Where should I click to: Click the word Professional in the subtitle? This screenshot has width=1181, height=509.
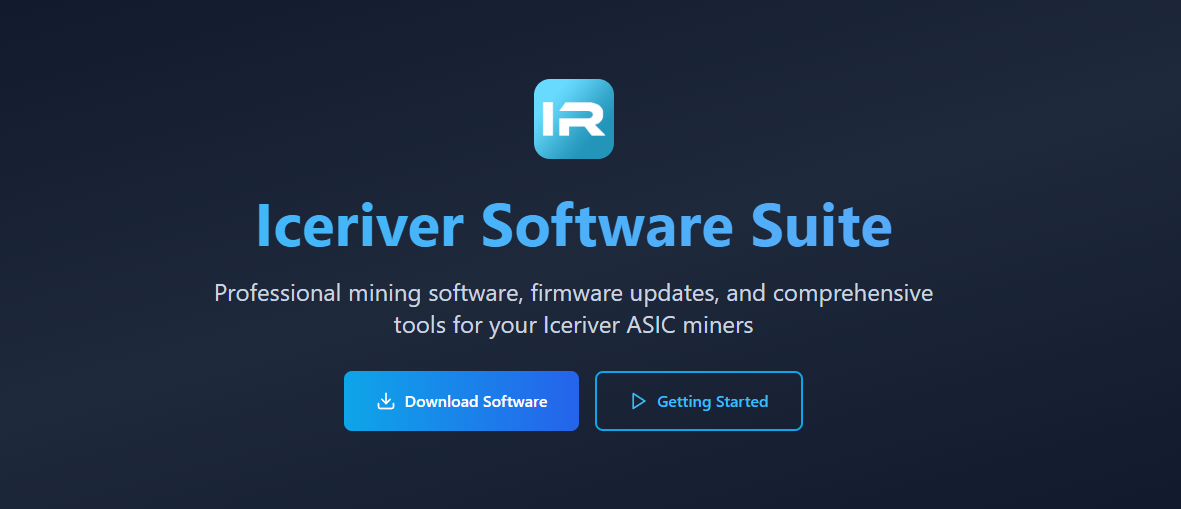pos(278,293)
